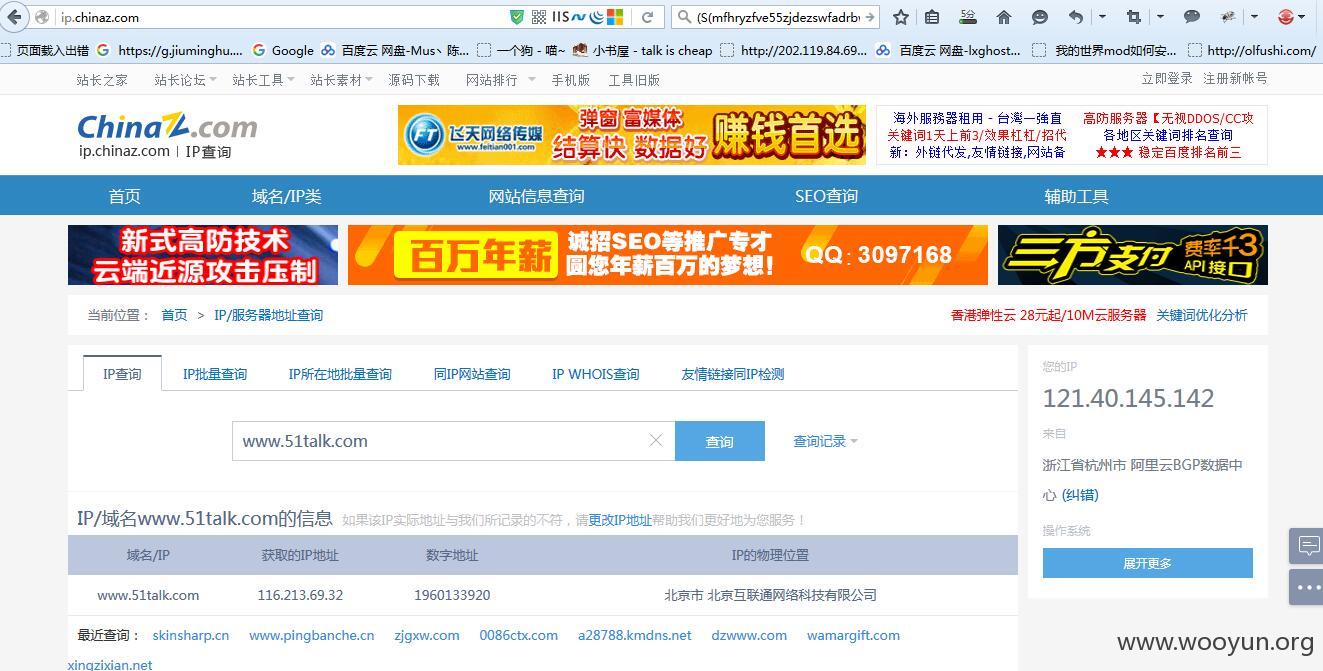The image size is (1323, 671).
Task: Select the IP查询 tab
Action: [122, 374]
